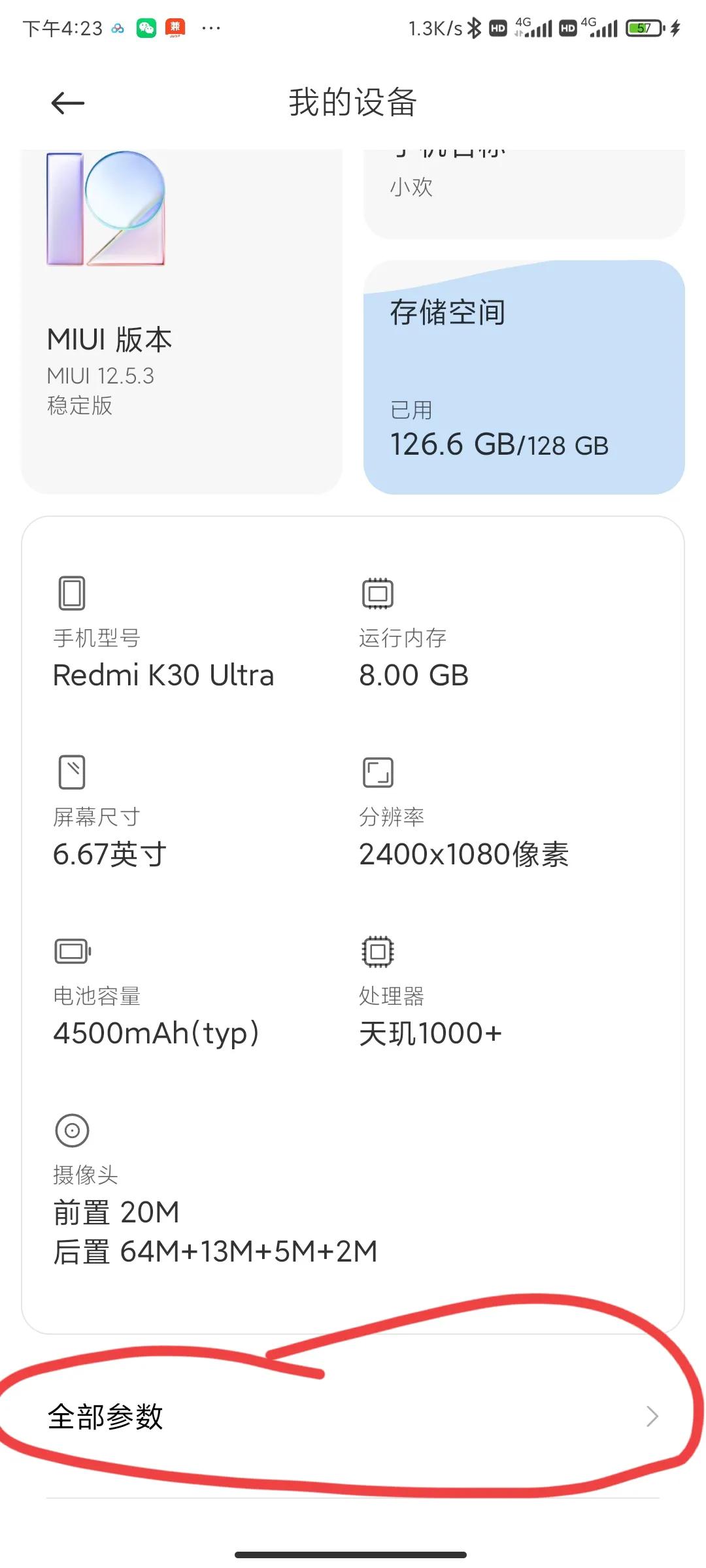Tap the MIUI 12 logo
This screenshot has width=706, height=1568.
[x=106, y=209]
